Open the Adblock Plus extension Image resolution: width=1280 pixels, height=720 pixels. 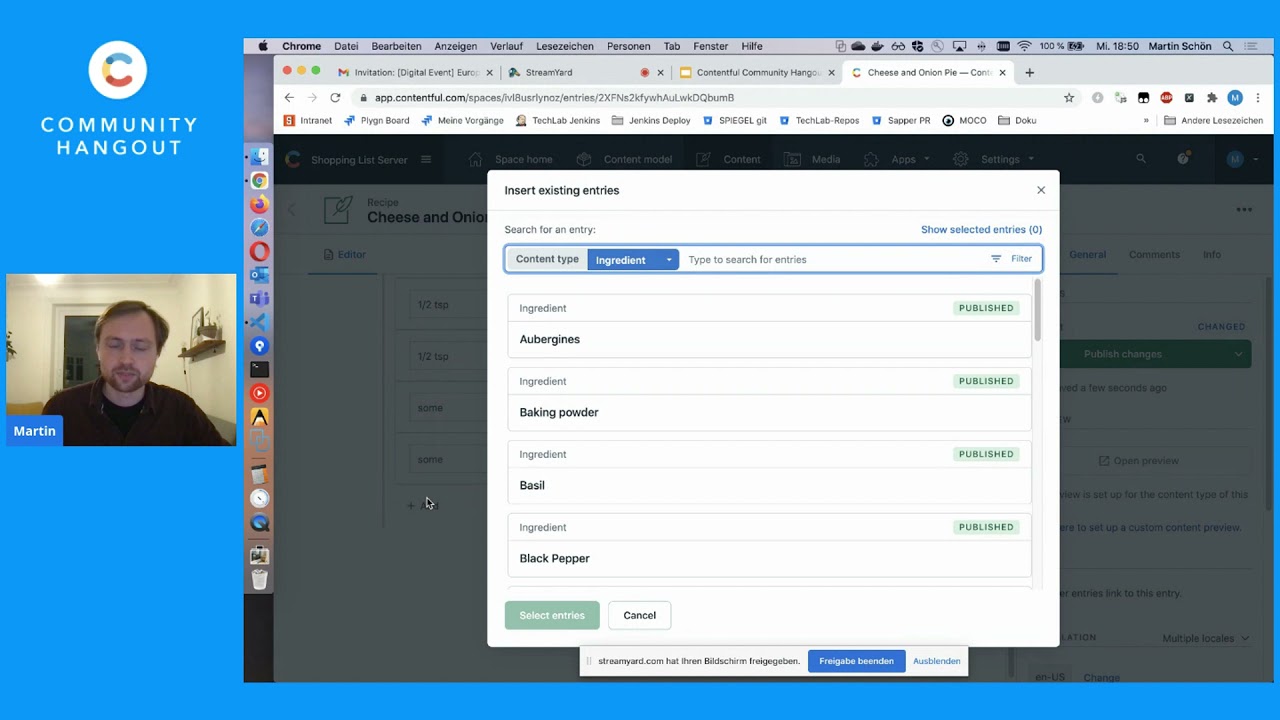pyautogui.click(x=1166, y=98)
